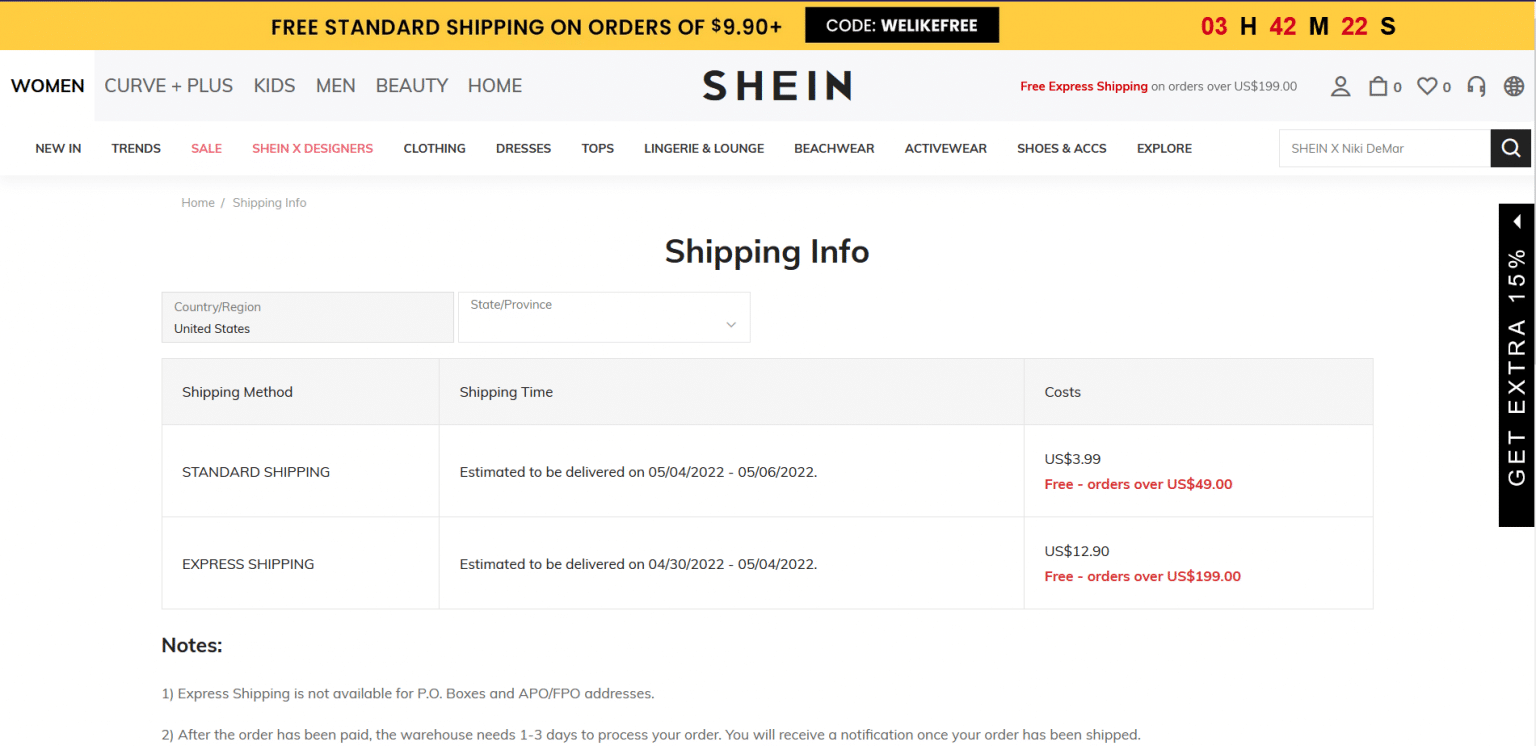Click the search magnifier icon
The image size is (1536, 746).
[x=1510, y=148]
